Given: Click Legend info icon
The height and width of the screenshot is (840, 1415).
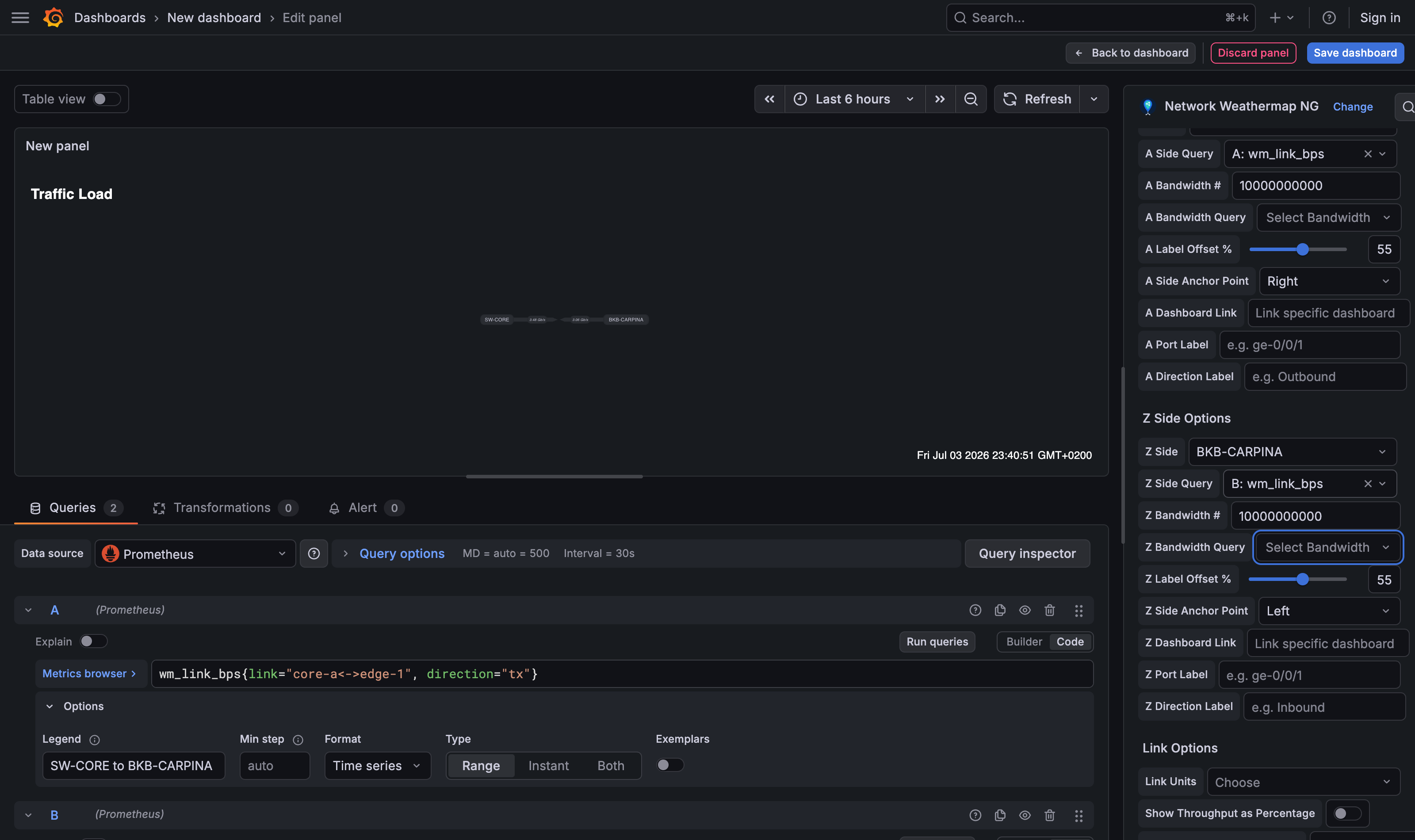Looking at the screenshot, I should 95,739.
